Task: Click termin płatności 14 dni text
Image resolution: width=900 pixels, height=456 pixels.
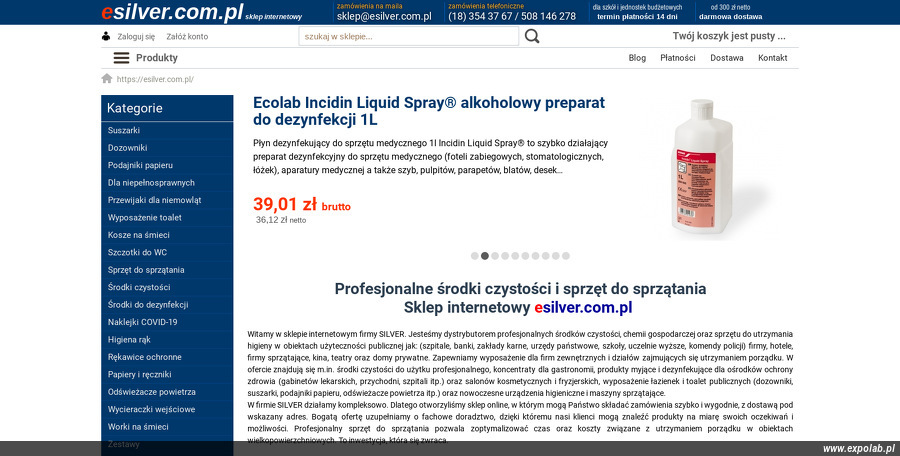Action: click(x=637, y=17)
